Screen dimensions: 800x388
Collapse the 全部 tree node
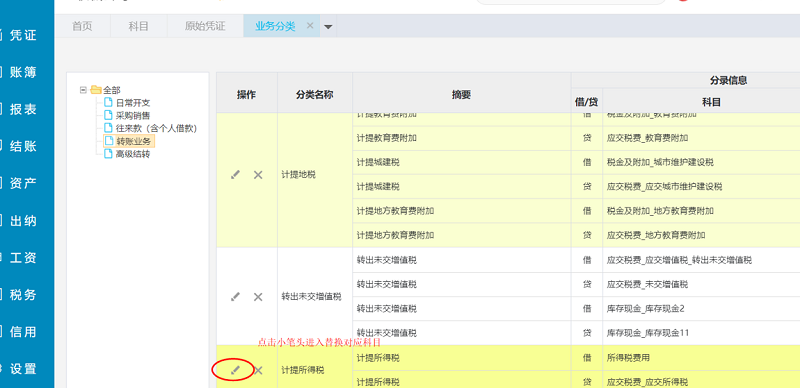pos(83,90)
